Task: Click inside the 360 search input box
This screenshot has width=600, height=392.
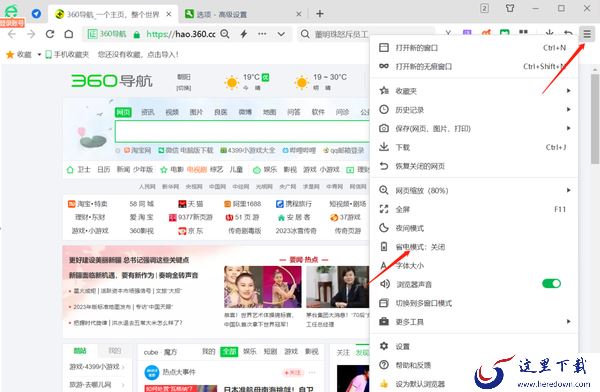Action: click(x=242, y=131)
